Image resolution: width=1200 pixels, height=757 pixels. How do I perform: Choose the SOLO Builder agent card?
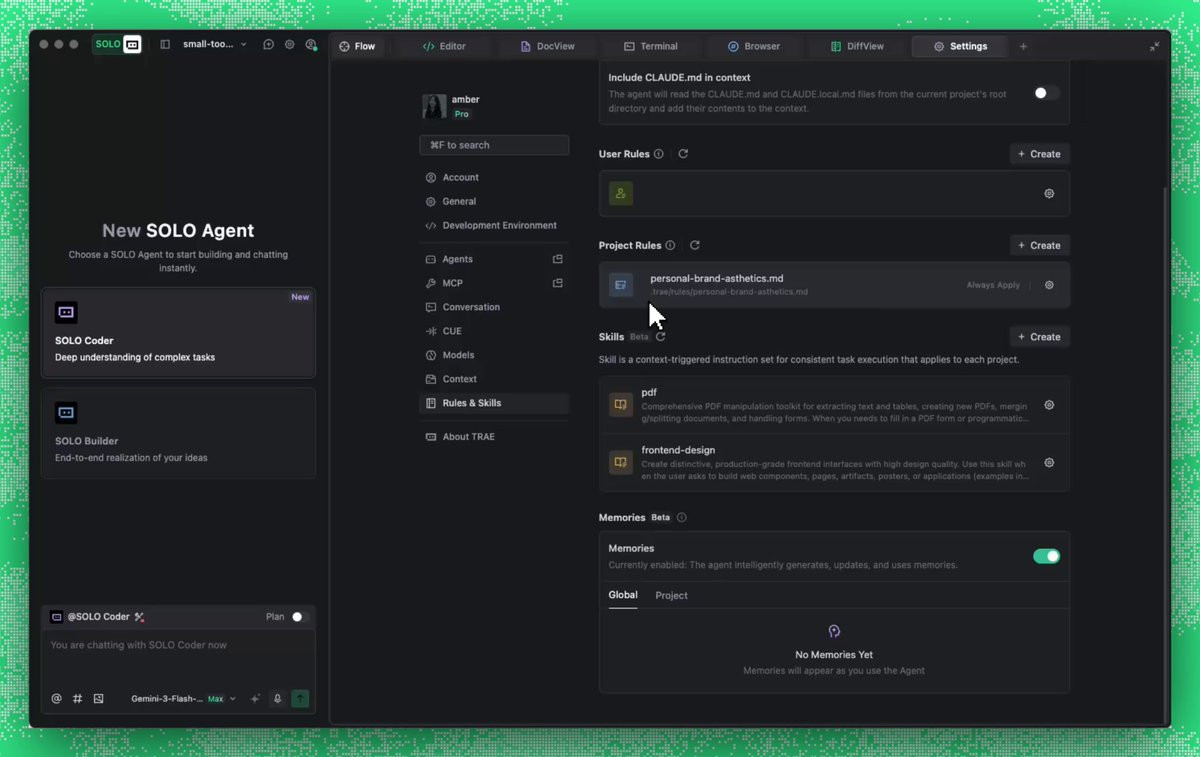tap(178, 433)
